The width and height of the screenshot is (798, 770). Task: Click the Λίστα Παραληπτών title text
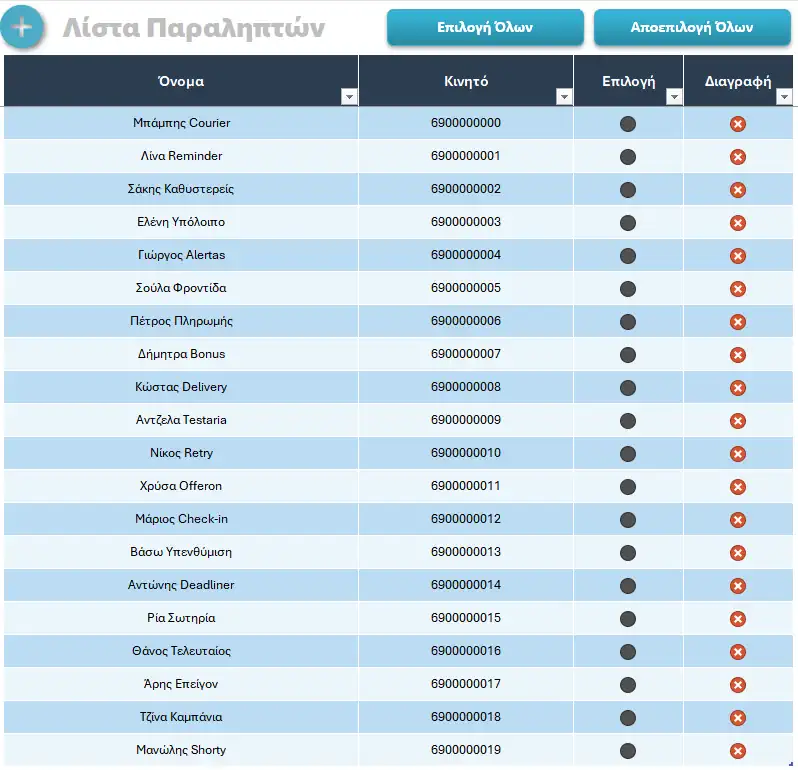[x=193, y=27]
